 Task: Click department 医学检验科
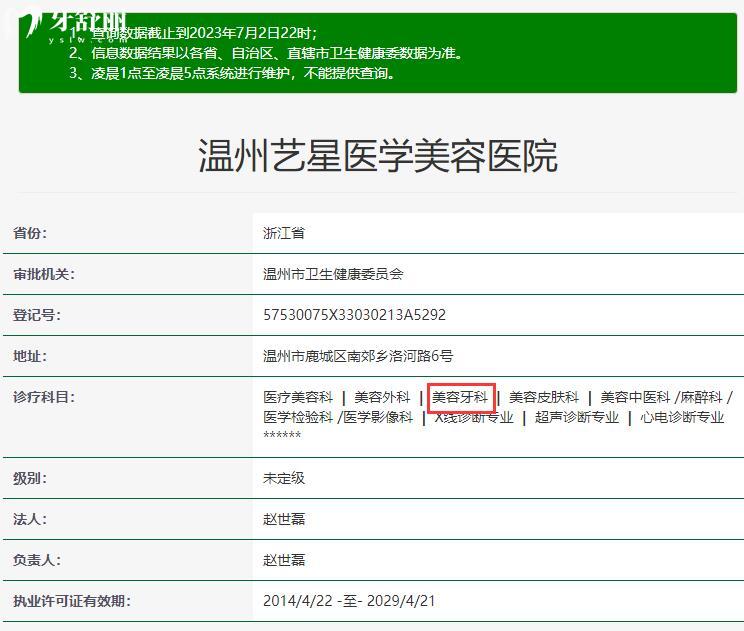point(298,417)
